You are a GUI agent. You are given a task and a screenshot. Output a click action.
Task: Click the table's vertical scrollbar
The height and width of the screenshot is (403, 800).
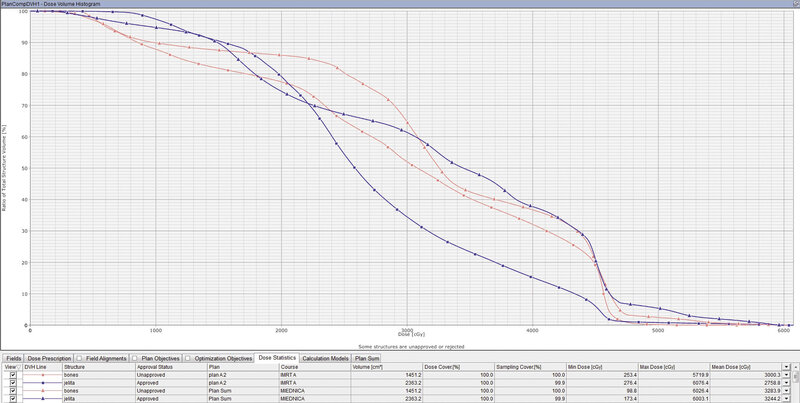(x=796, y=383)
